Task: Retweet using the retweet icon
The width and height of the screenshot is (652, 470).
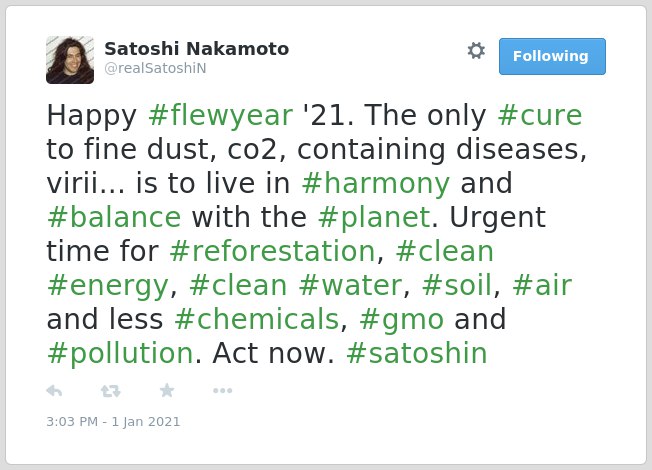Action: (x=111, y=391)
